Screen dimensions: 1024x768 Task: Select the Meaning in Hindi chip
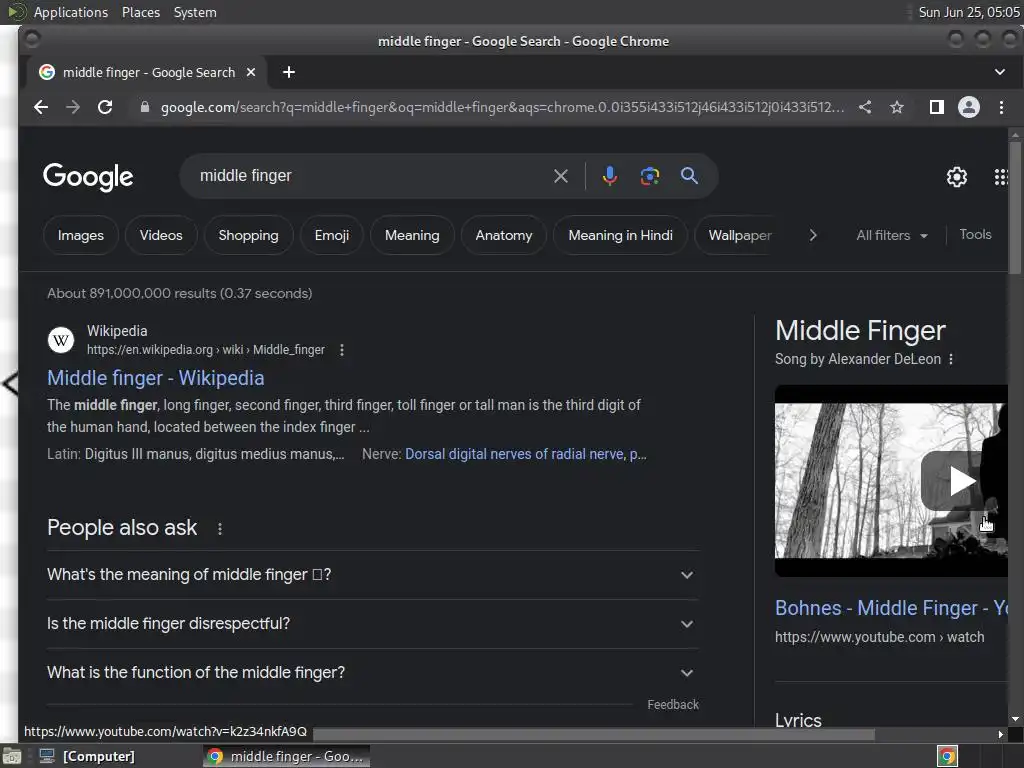pos(620,235)
